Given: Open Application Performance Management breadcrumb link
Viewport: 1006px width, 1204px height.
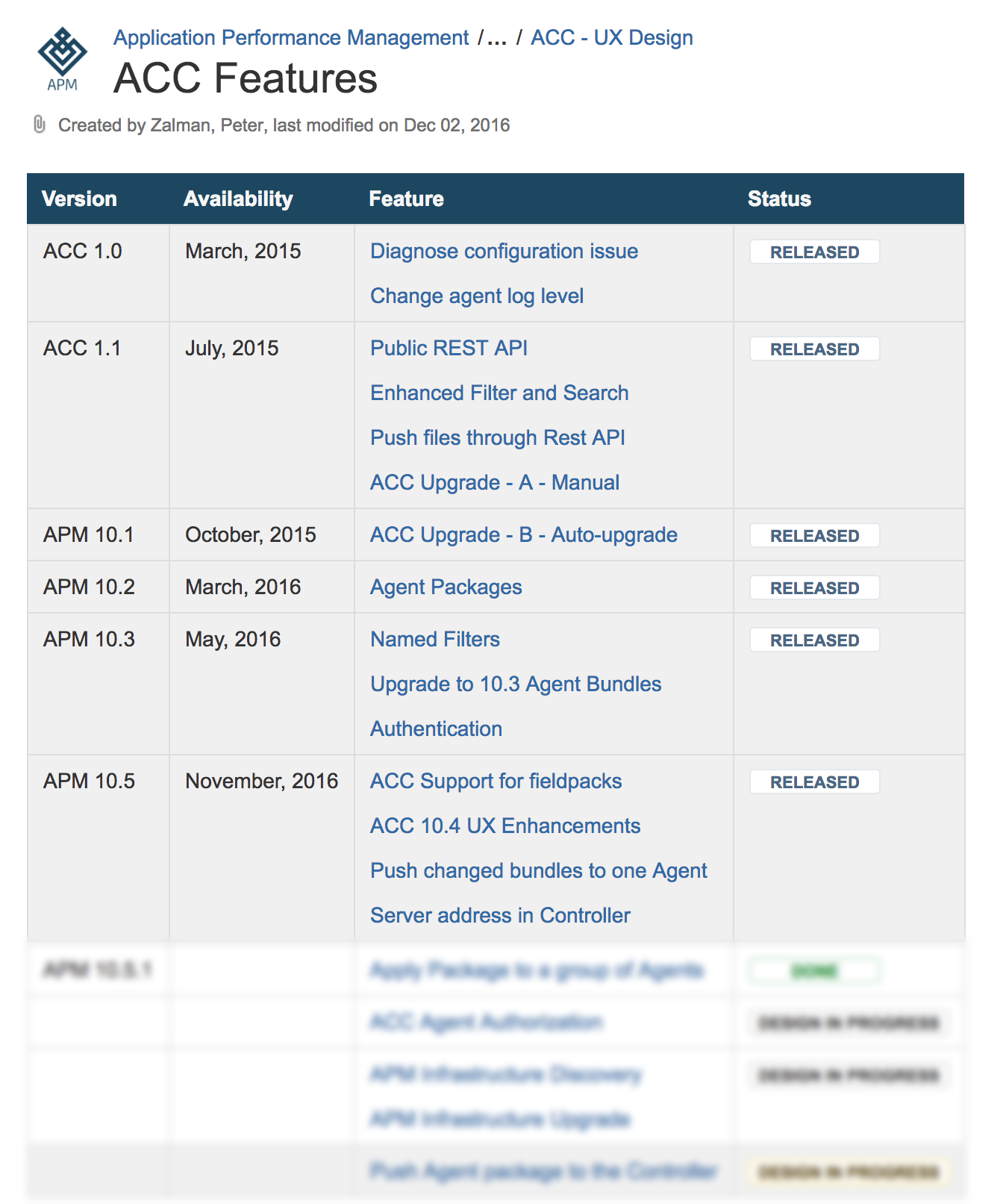Looking at the screenshot, I should tap(291, 37).
